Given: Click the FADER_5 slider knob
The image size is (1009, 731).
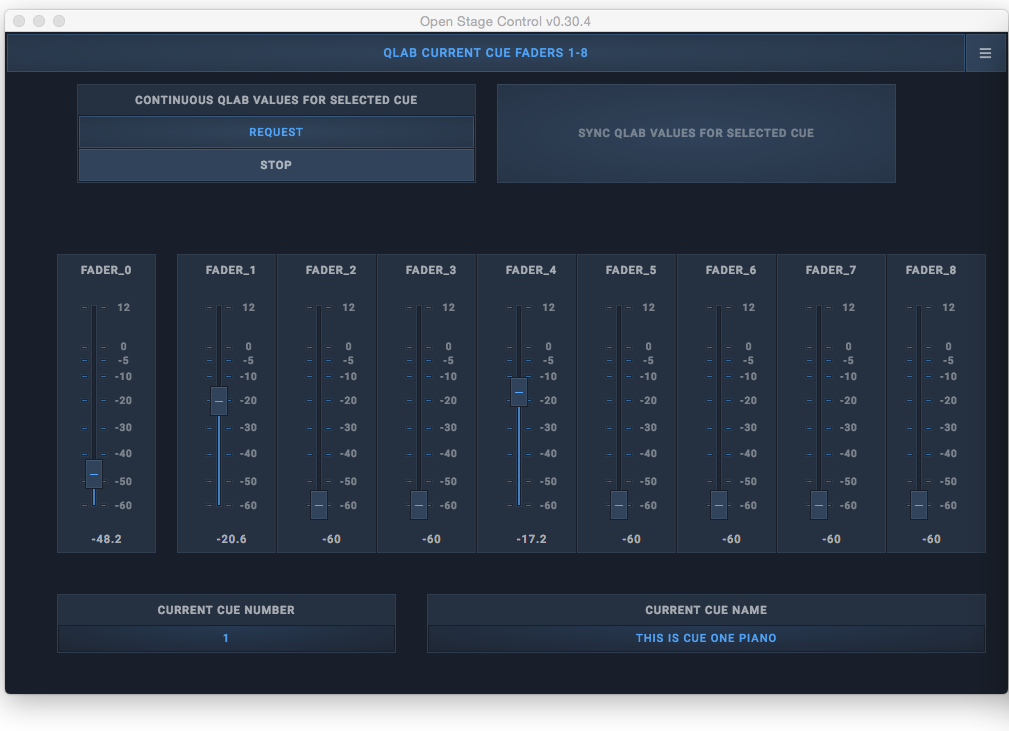Looking at the screenshot, I should (x=619, y=505).
